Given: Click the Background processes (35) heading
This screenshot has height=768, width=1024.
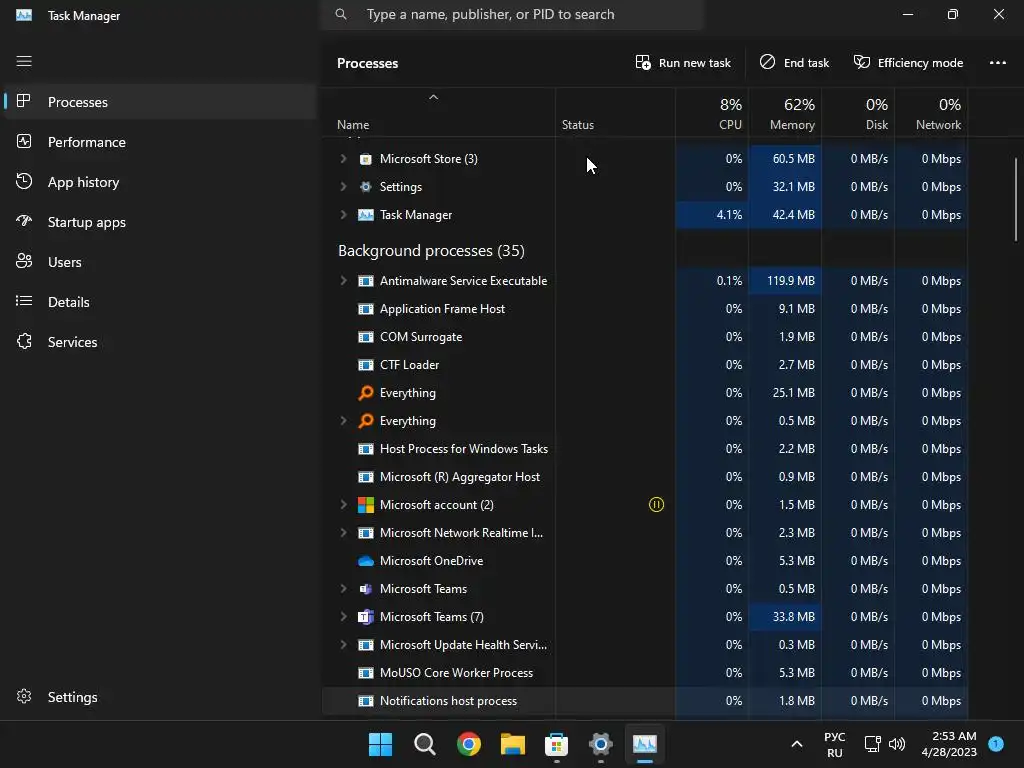Looking at the screenshot, I should tap(431, 251).
